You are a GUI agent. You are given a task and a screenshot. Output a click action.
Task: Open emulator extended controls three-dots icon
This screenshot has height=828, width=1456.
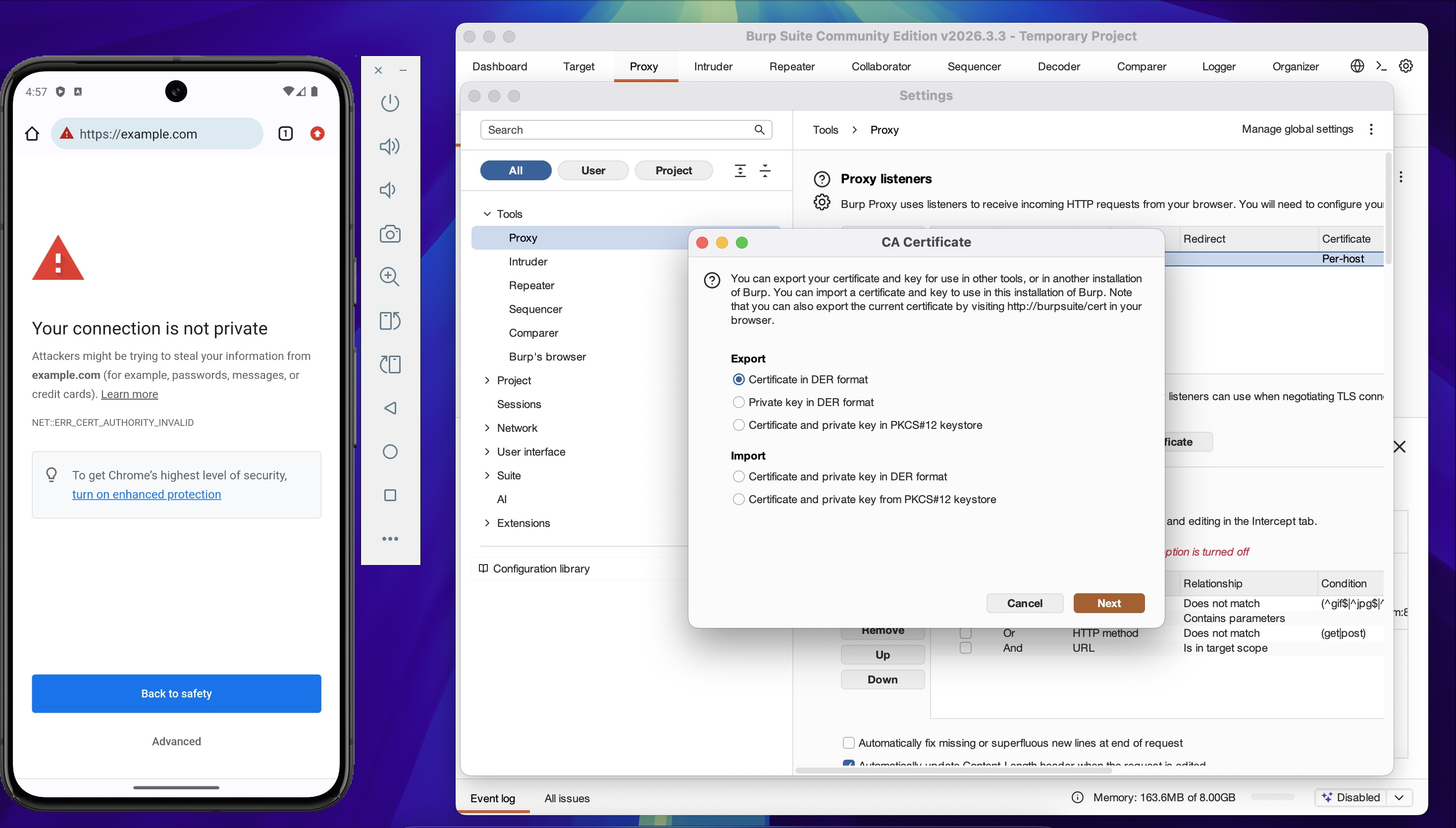tap(390, 538)
